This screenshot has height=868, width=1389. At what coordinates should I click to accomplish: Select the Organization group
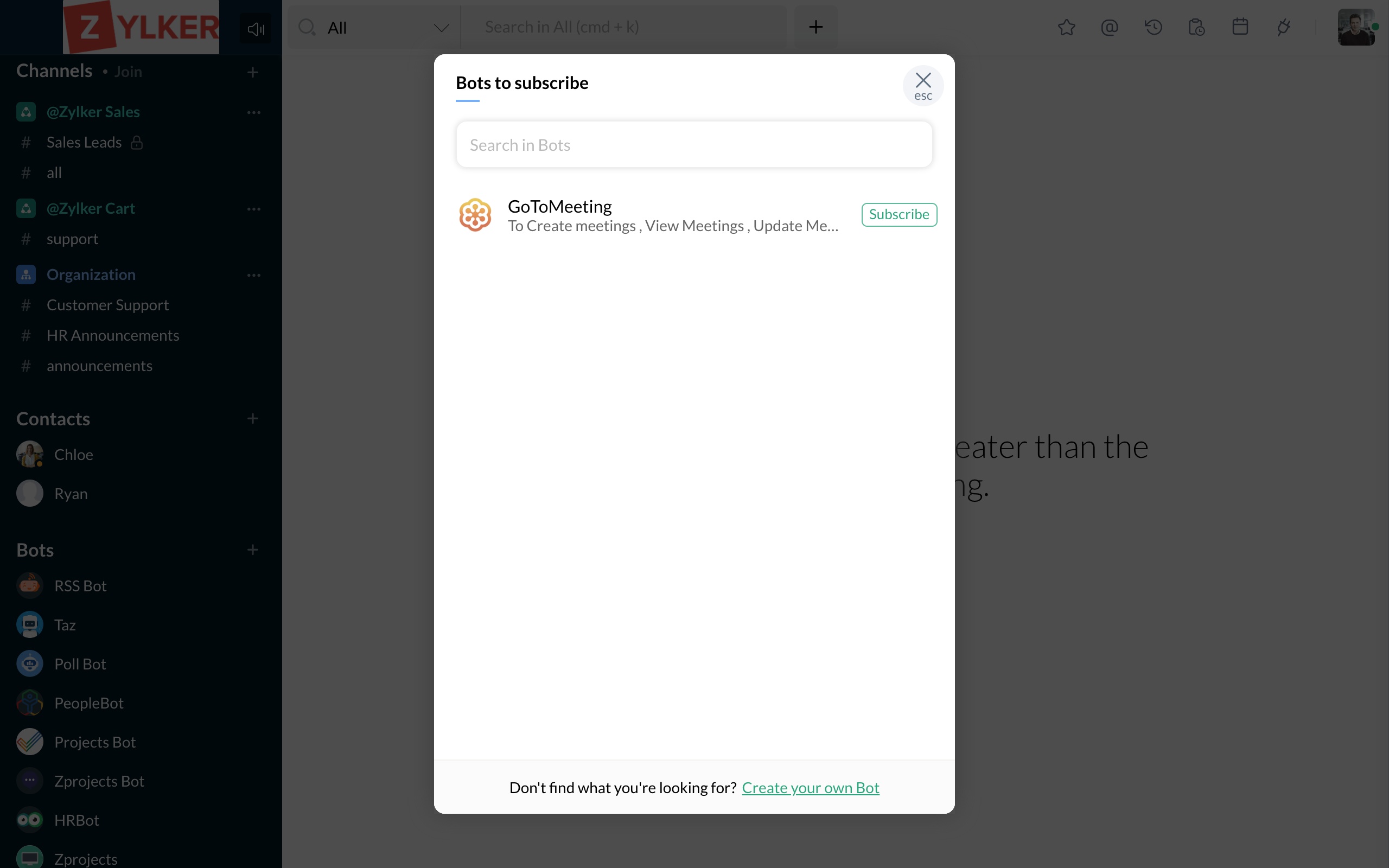coord(91,275)
